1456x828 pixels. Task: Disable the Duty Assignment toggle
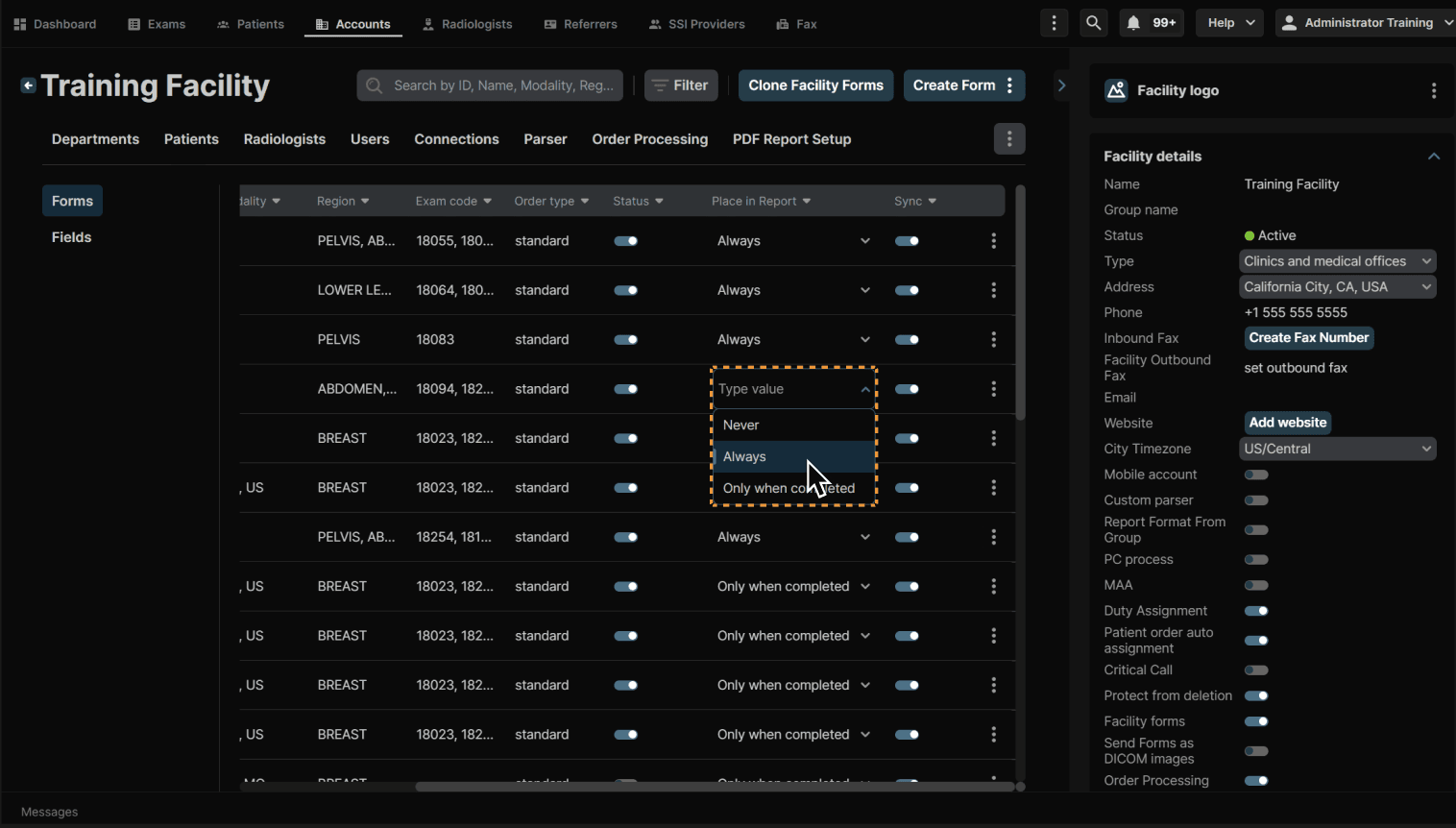pos(1255,611)
